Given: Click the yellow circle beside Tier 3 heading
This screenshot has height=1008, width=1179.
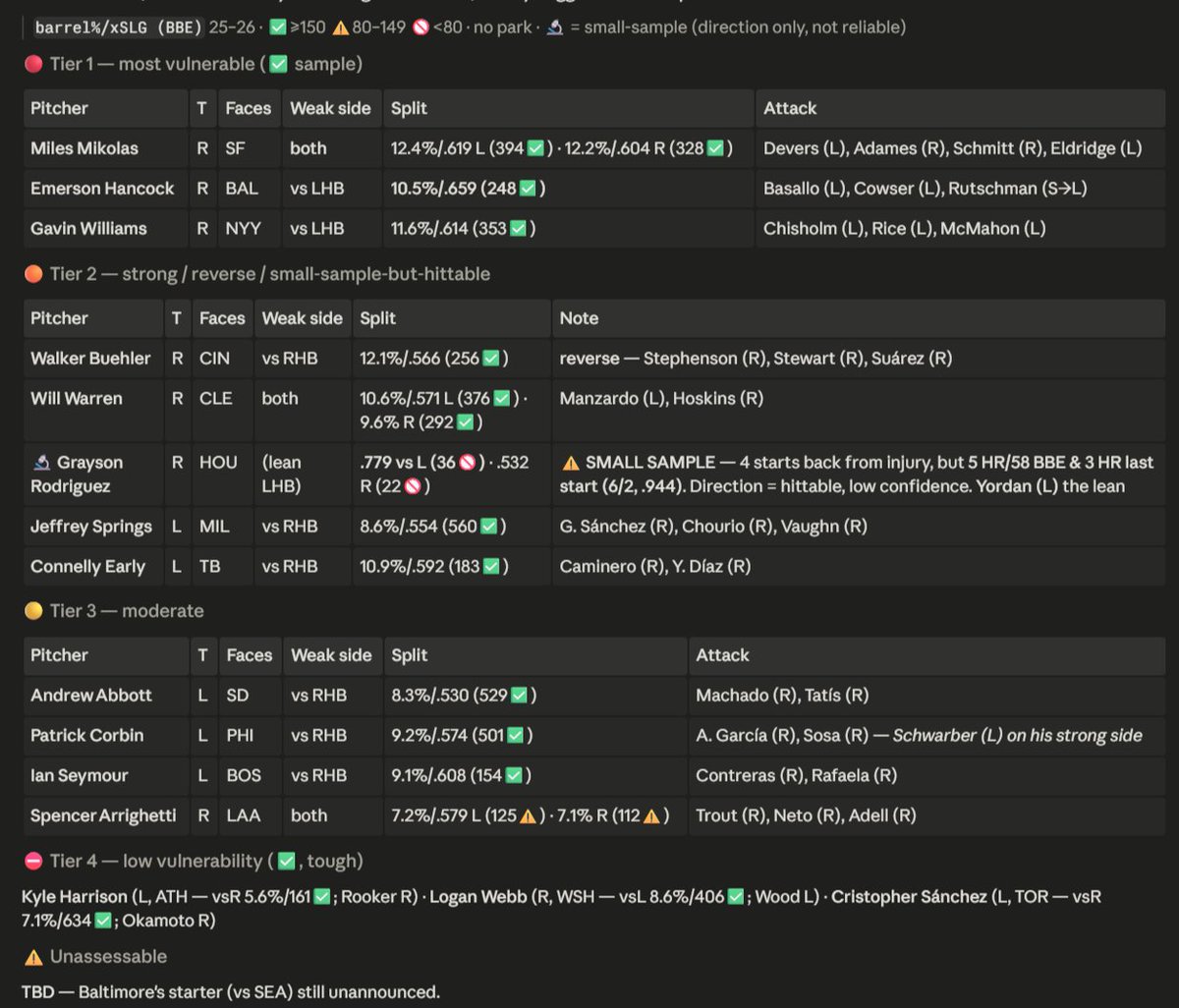Looking at the screenshot, I should (x=32, y=611).
